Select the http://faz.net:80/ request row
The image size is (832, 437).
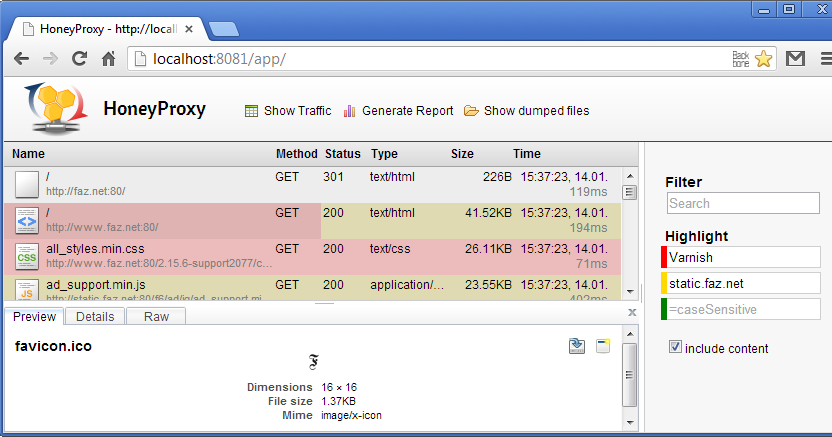pos(313,185)
